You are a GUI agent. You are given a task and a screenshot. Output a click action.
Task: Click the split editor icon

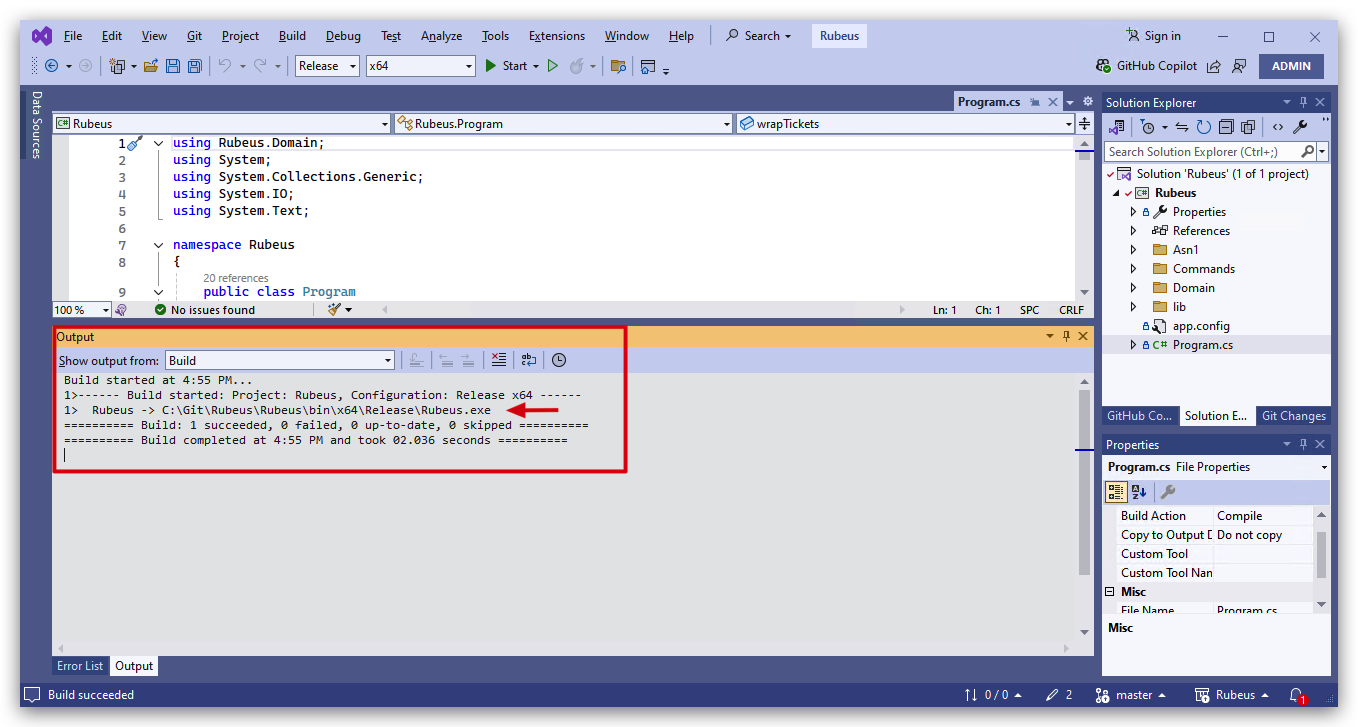click(1084, 124)
